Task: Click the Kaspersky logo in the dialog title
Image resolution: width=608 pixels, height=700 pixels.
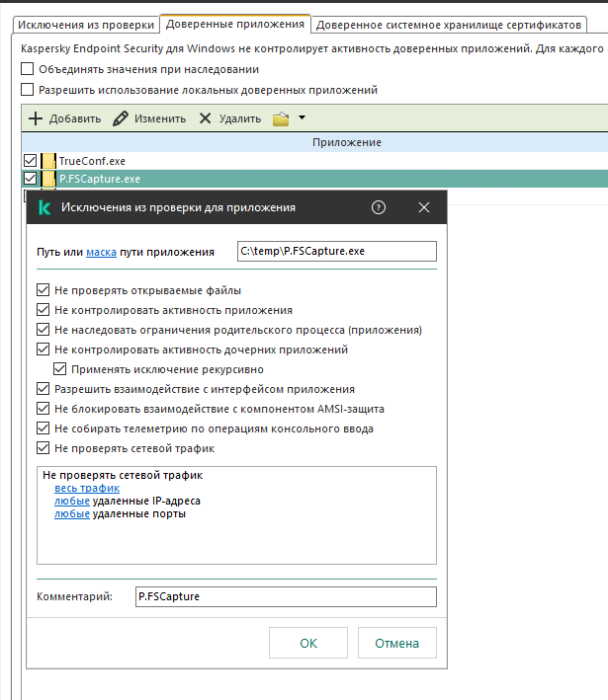Action: click(x=44, y=208)
